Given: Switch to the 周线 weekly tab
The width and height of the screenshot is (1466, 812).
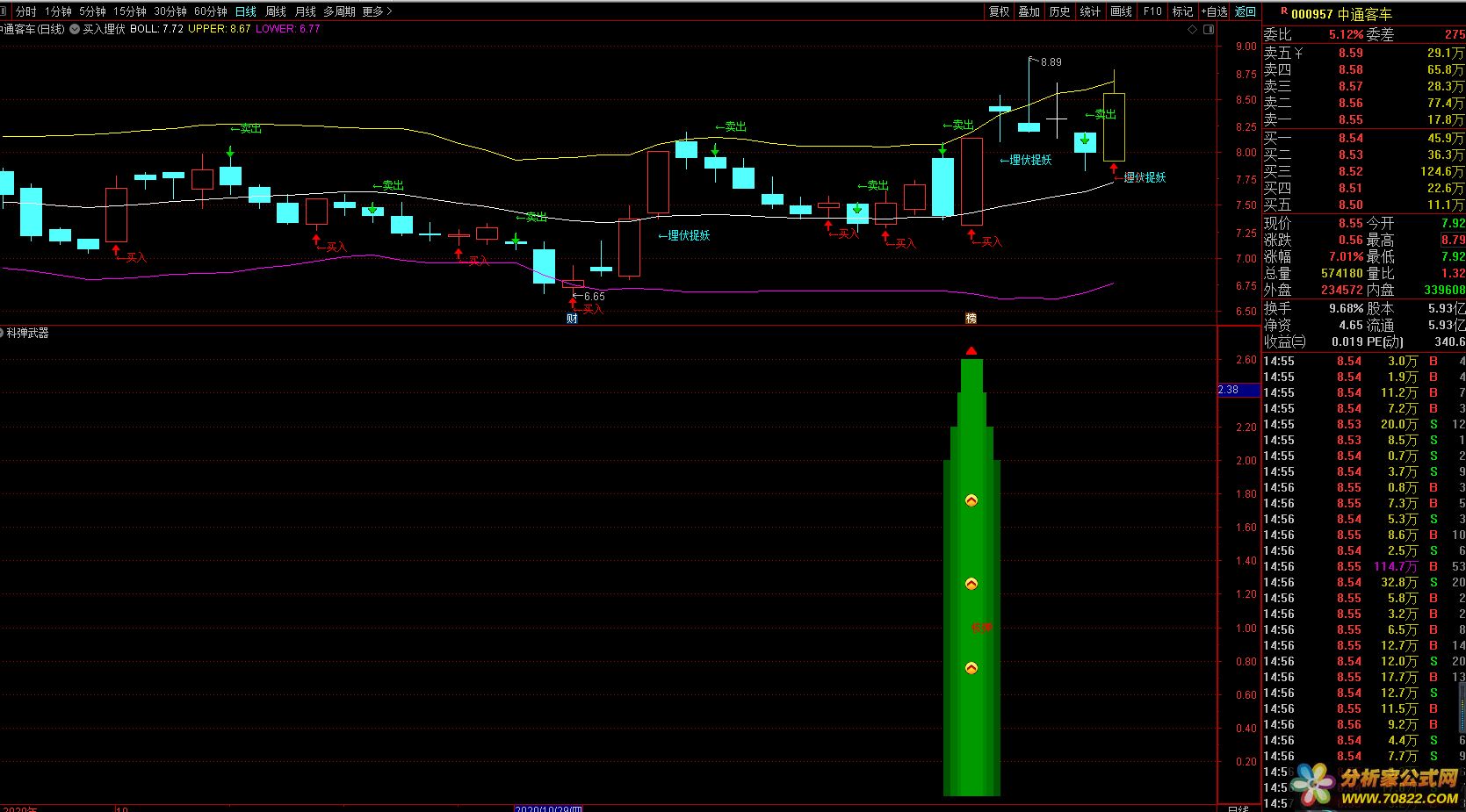Looking at the screenshot, I should [x=276, y=11].
